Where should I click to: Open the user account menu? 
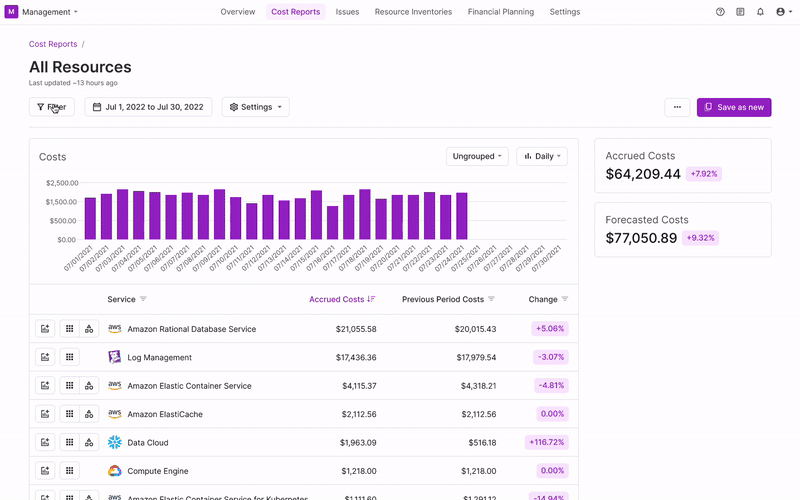(785, 12)
